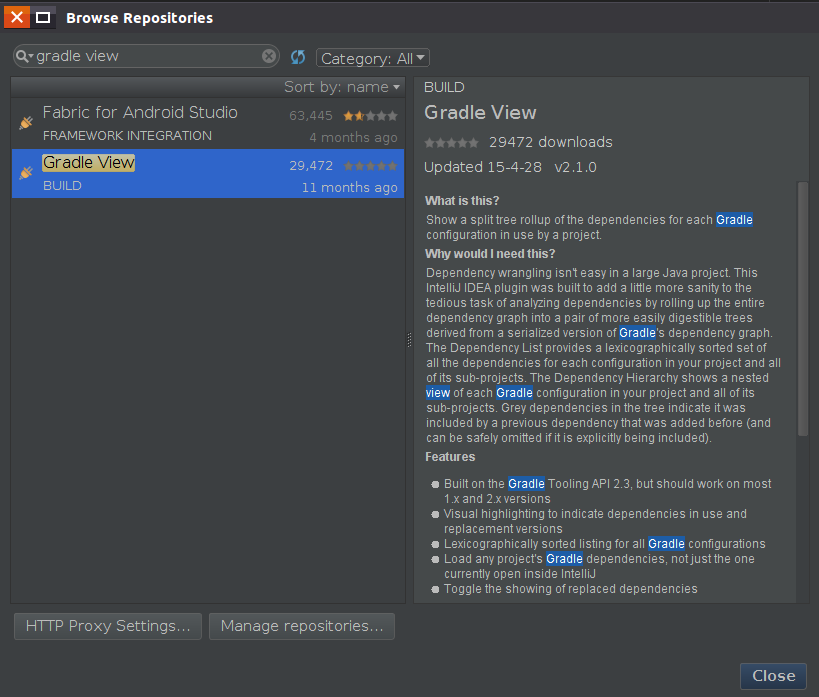Viewport: 819px width, 697px height.
Task: Click the '4 months ago' text
Action: pos(353,137)
